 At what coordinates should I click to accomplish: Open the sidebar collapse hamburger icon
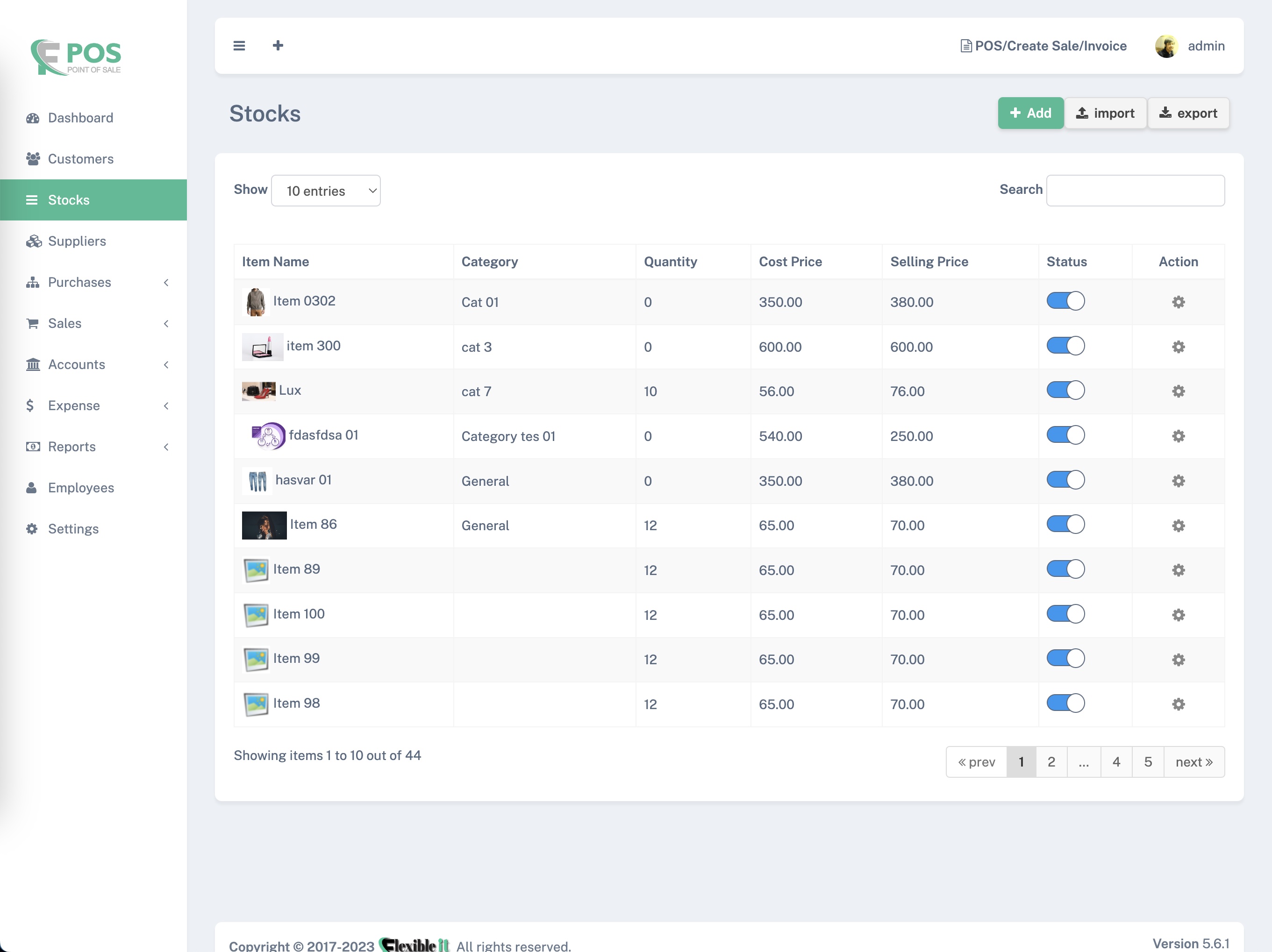[x=239, y=45]
